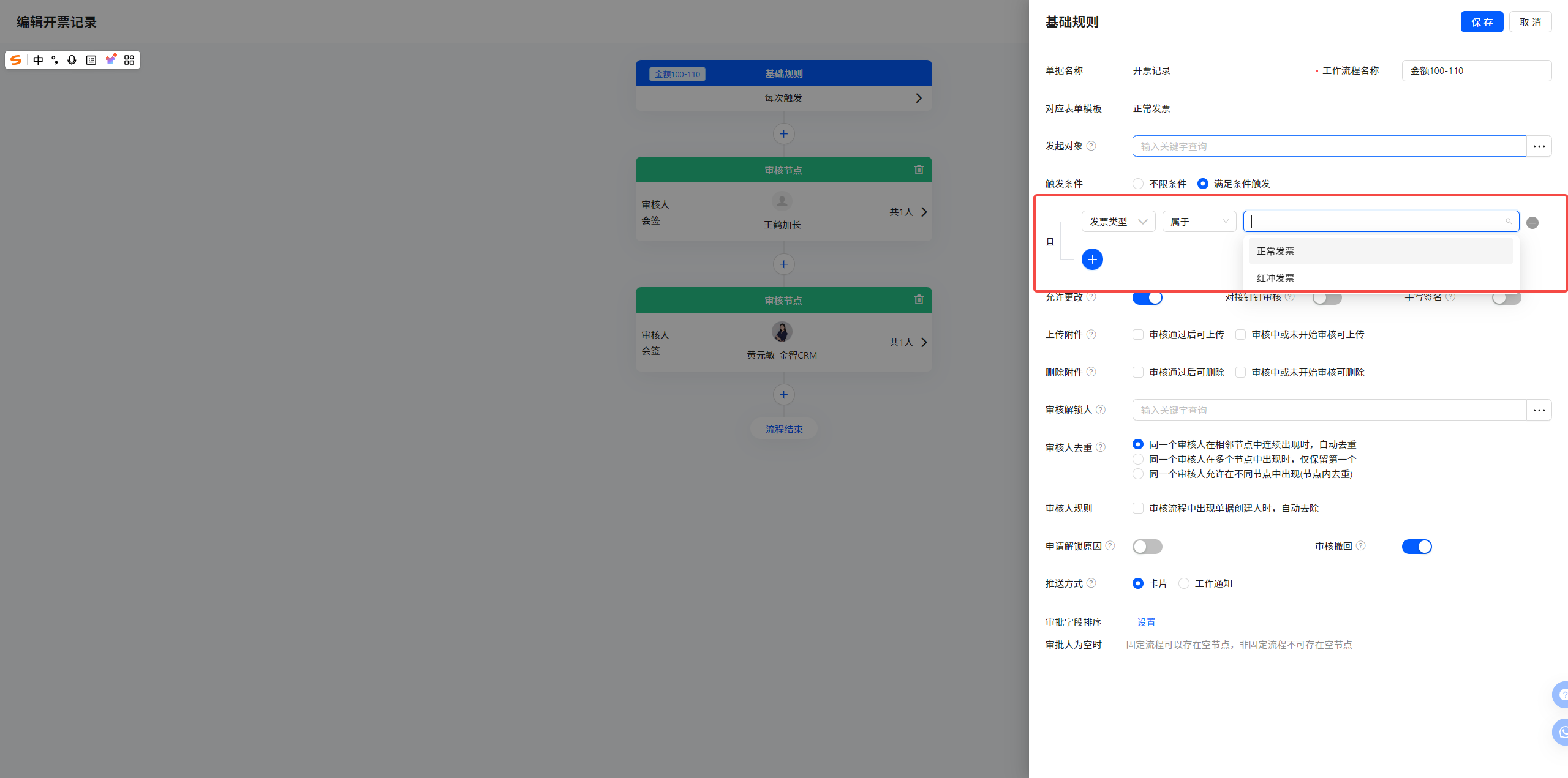Choose 红冲发票 from the dropdown list
This screenshot has width=1568, height=778.
1275,278
